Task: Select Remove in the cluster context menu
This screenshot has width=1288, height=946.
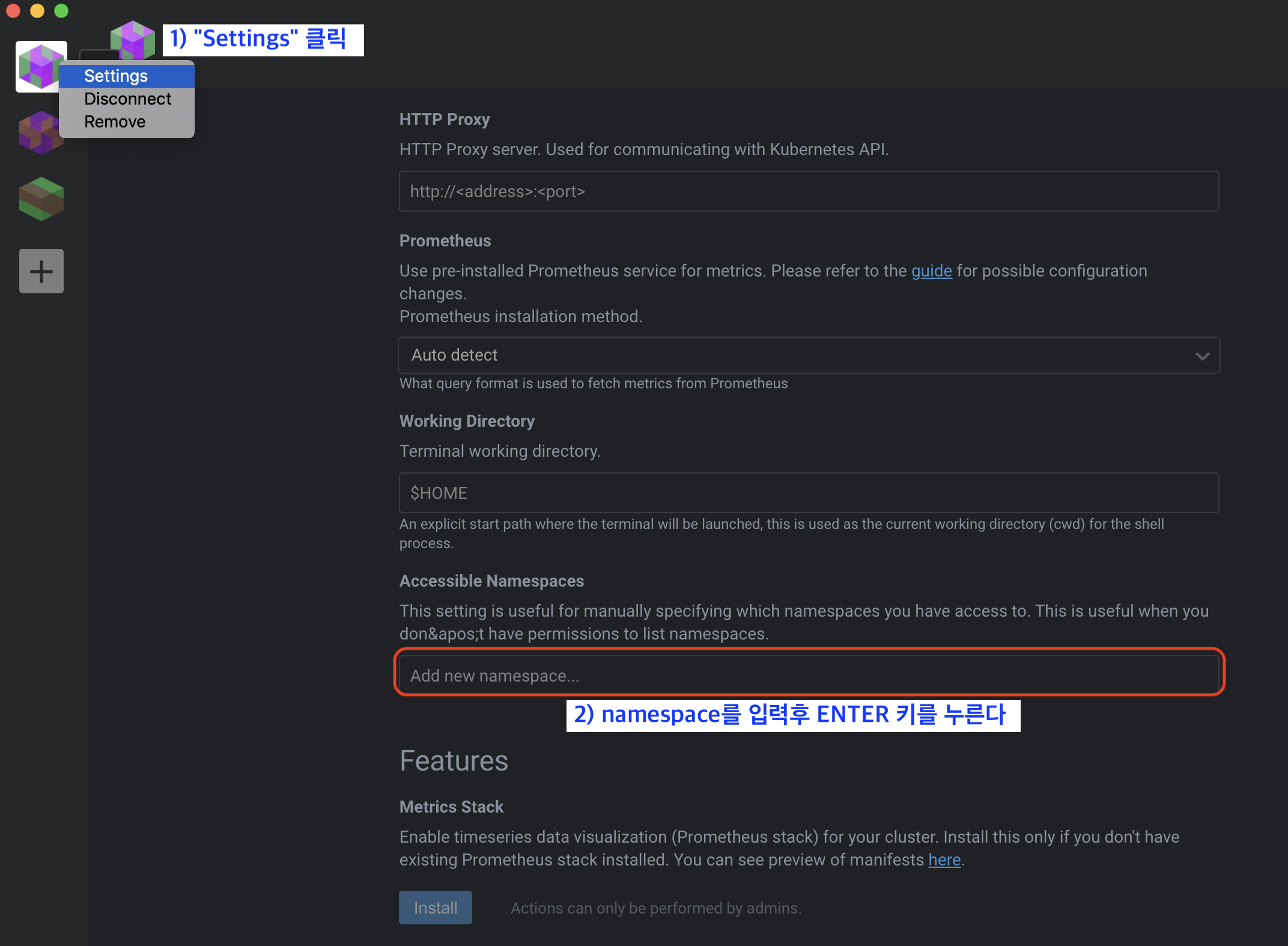Action: [x=115, y=121]
